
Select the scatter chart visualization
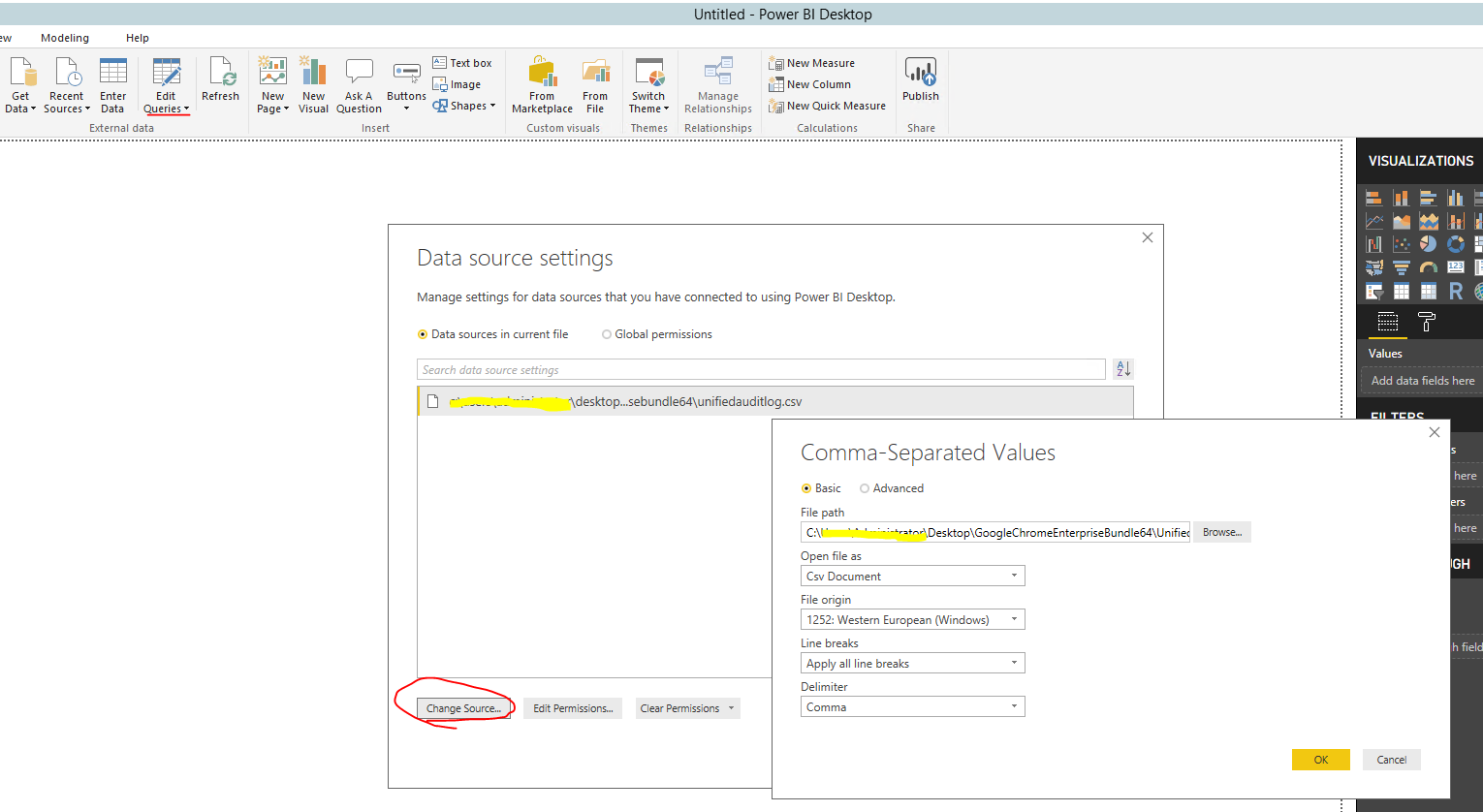click(1402, 244)
